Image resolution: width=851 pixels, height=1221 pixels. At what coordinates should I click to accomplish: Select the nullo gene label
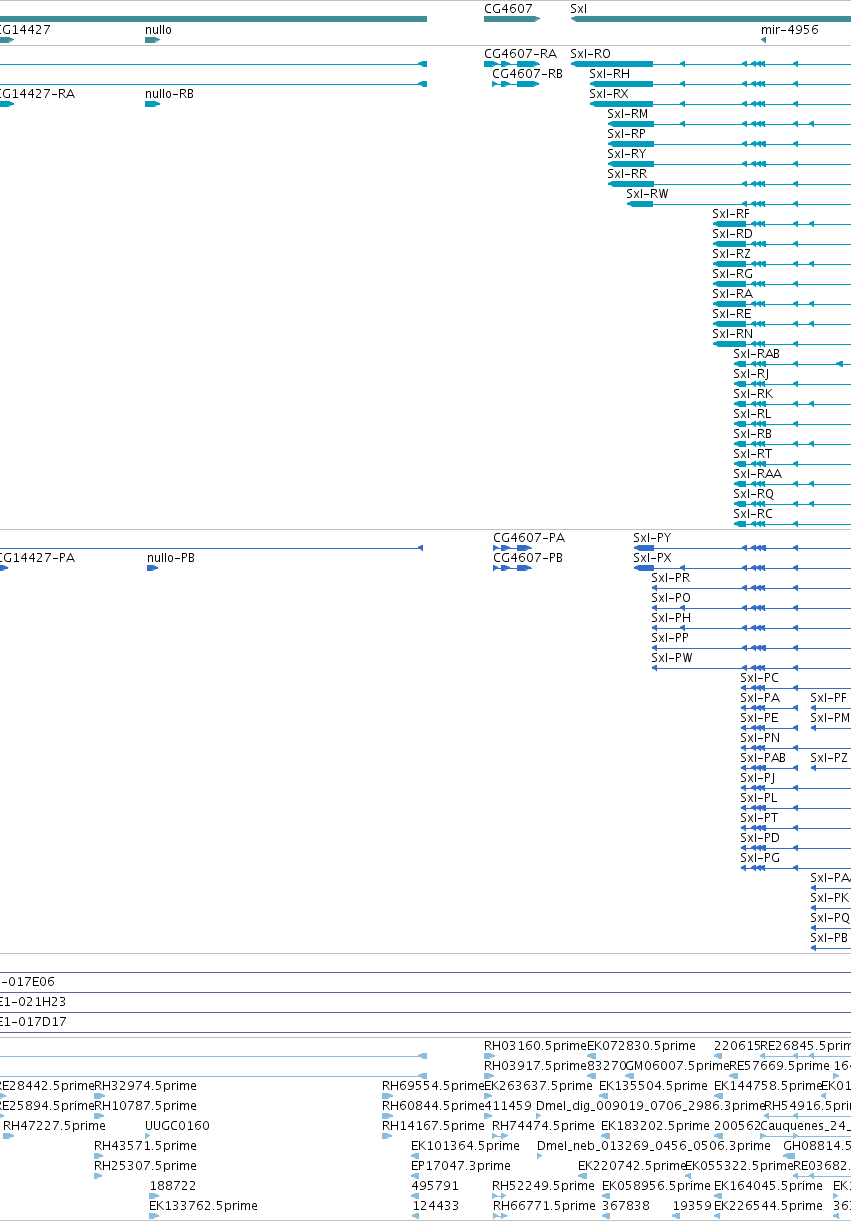pyautogui.click(x=158, y=30)
